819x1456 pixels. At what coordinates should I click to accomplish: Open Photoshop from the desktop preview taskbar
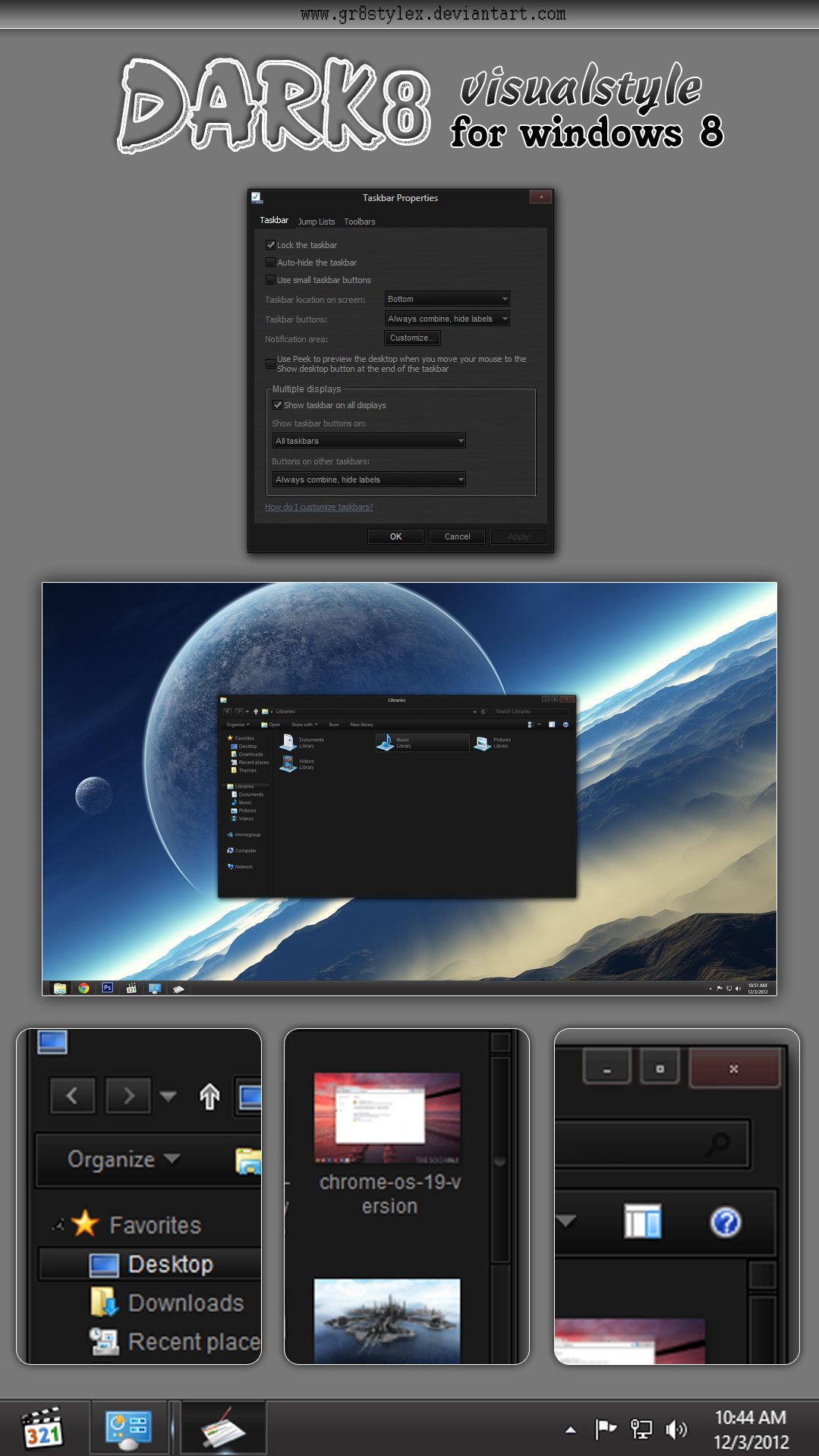(x=107, y=988)
